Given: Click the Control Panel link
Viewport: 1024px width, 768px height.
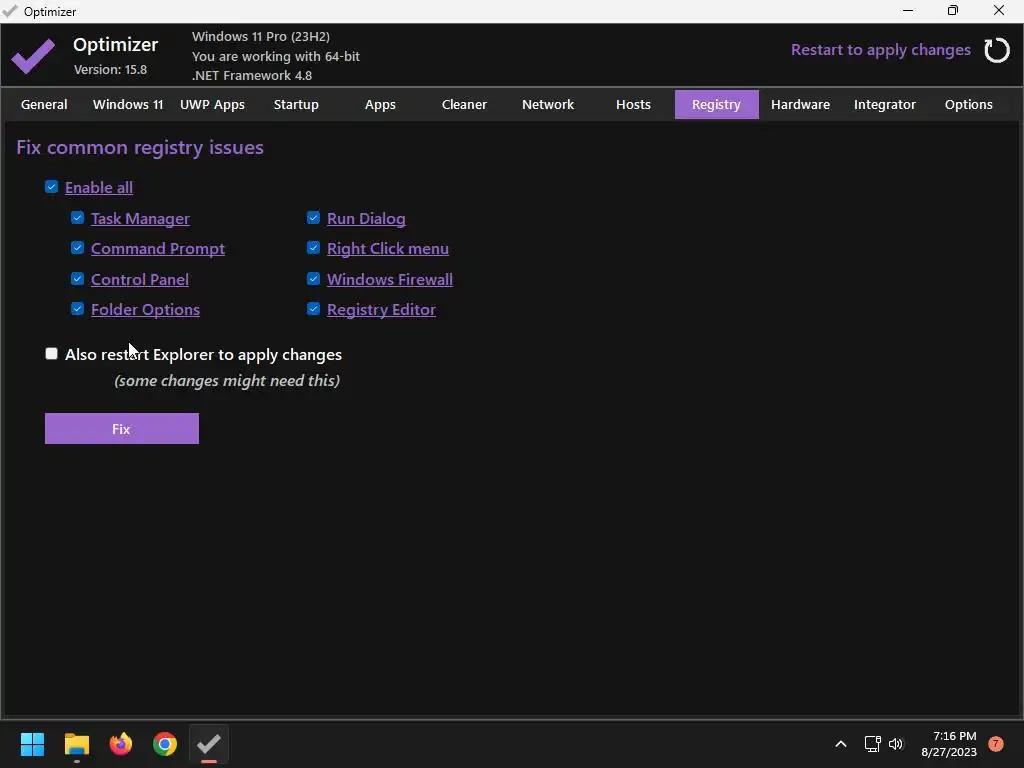Looking at the screenshot, I should coord(140,280).
